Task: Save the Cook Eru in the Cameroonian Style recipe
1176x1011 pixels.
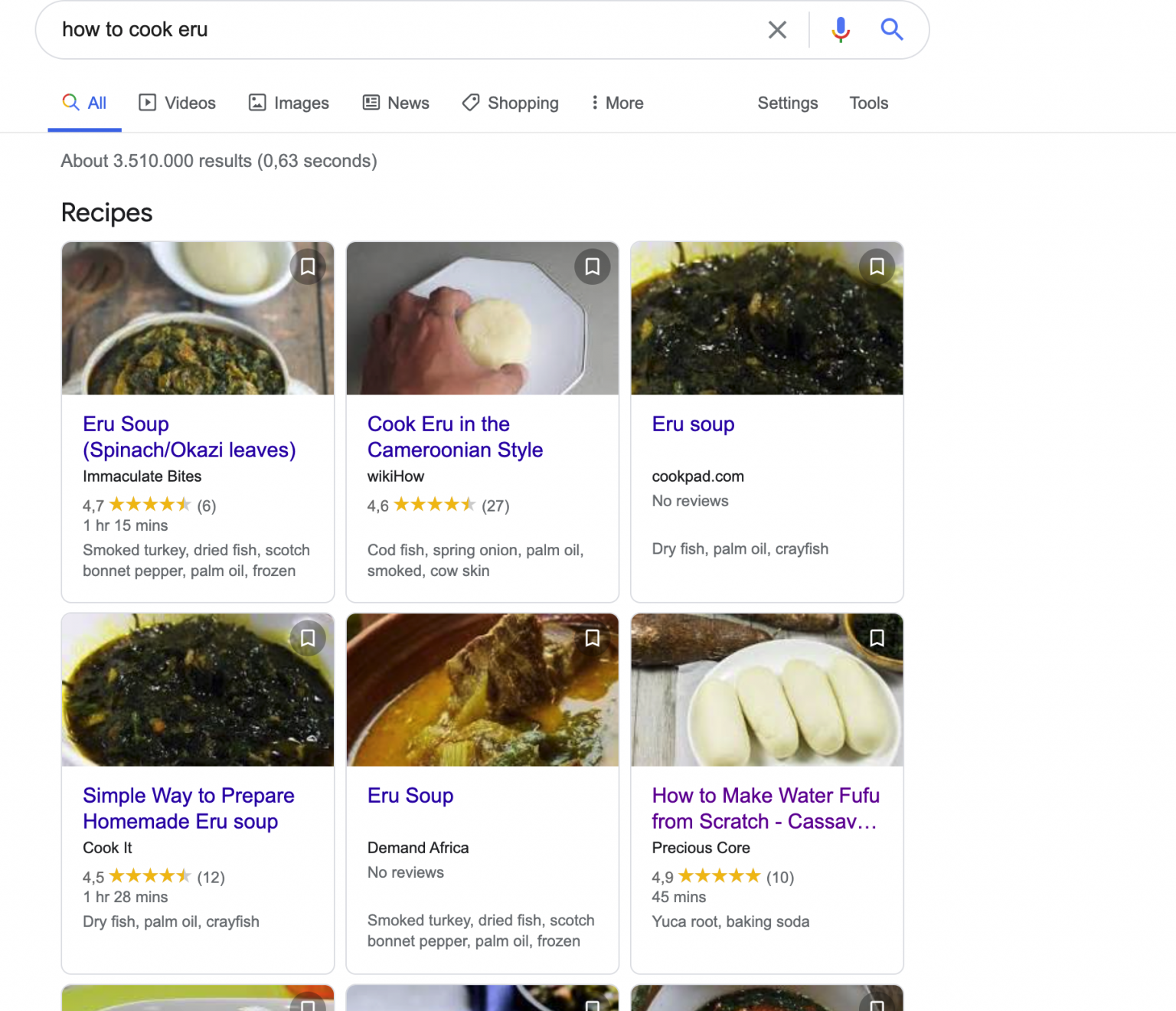Action: [593, 267]
